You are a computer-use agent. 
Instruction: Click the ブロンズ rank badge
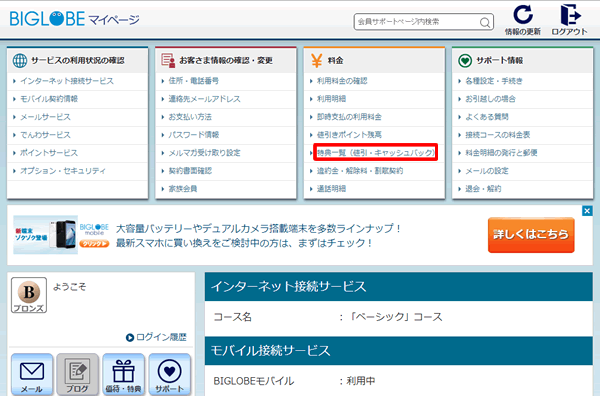29,295
